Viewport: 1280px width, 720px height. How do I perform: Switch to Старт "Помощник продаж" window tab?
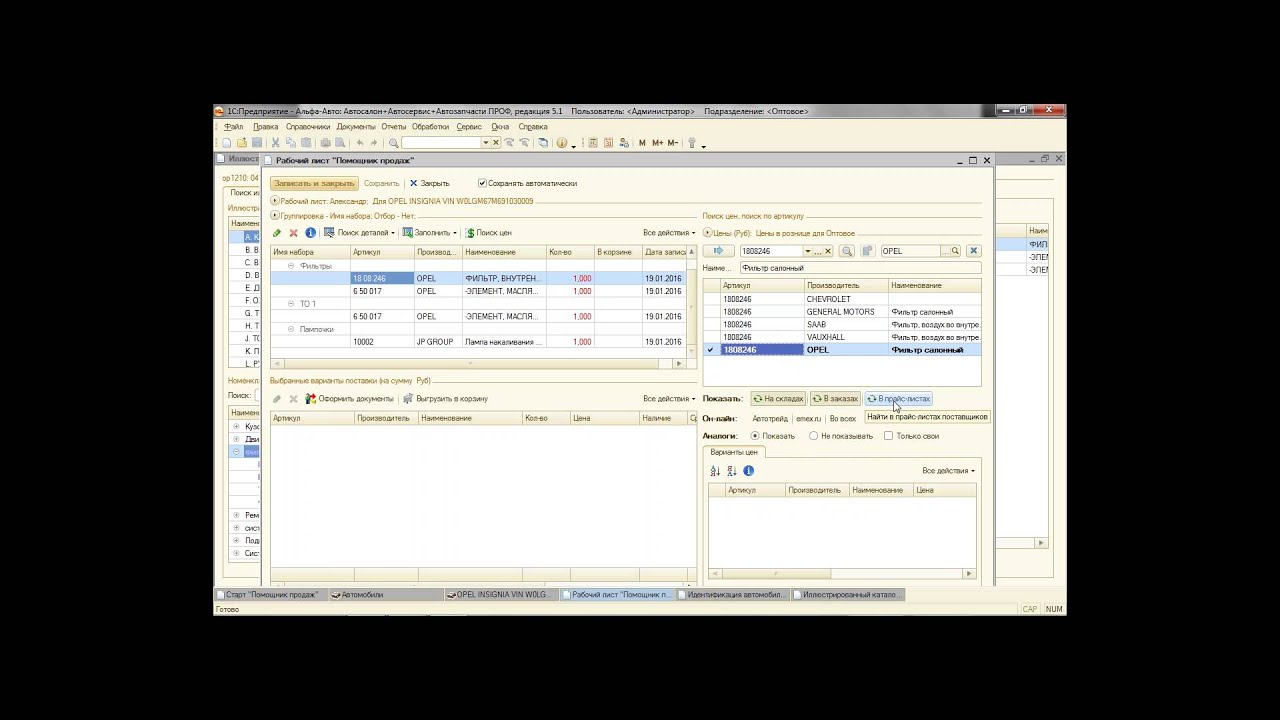270,595
